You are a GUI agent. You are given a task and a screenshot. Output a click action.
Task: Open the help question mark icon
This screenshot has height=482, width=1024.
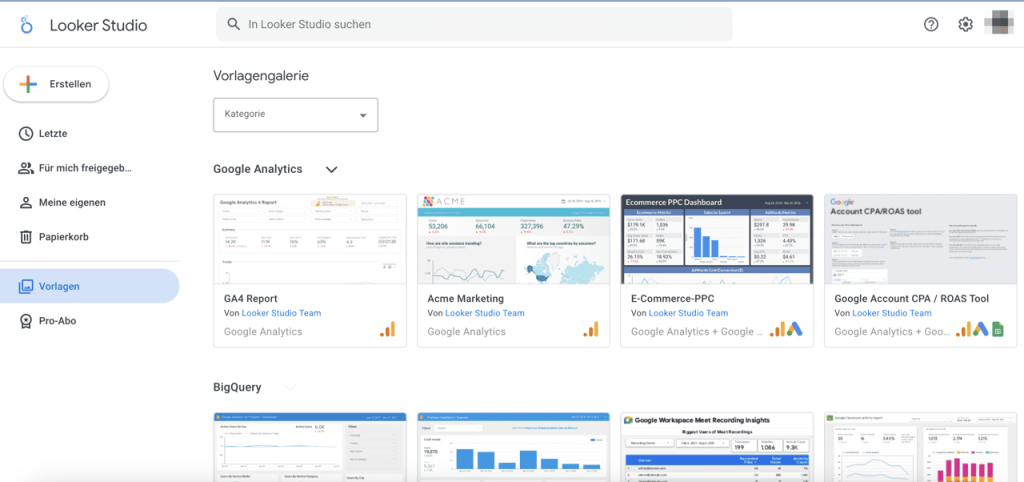931,24
